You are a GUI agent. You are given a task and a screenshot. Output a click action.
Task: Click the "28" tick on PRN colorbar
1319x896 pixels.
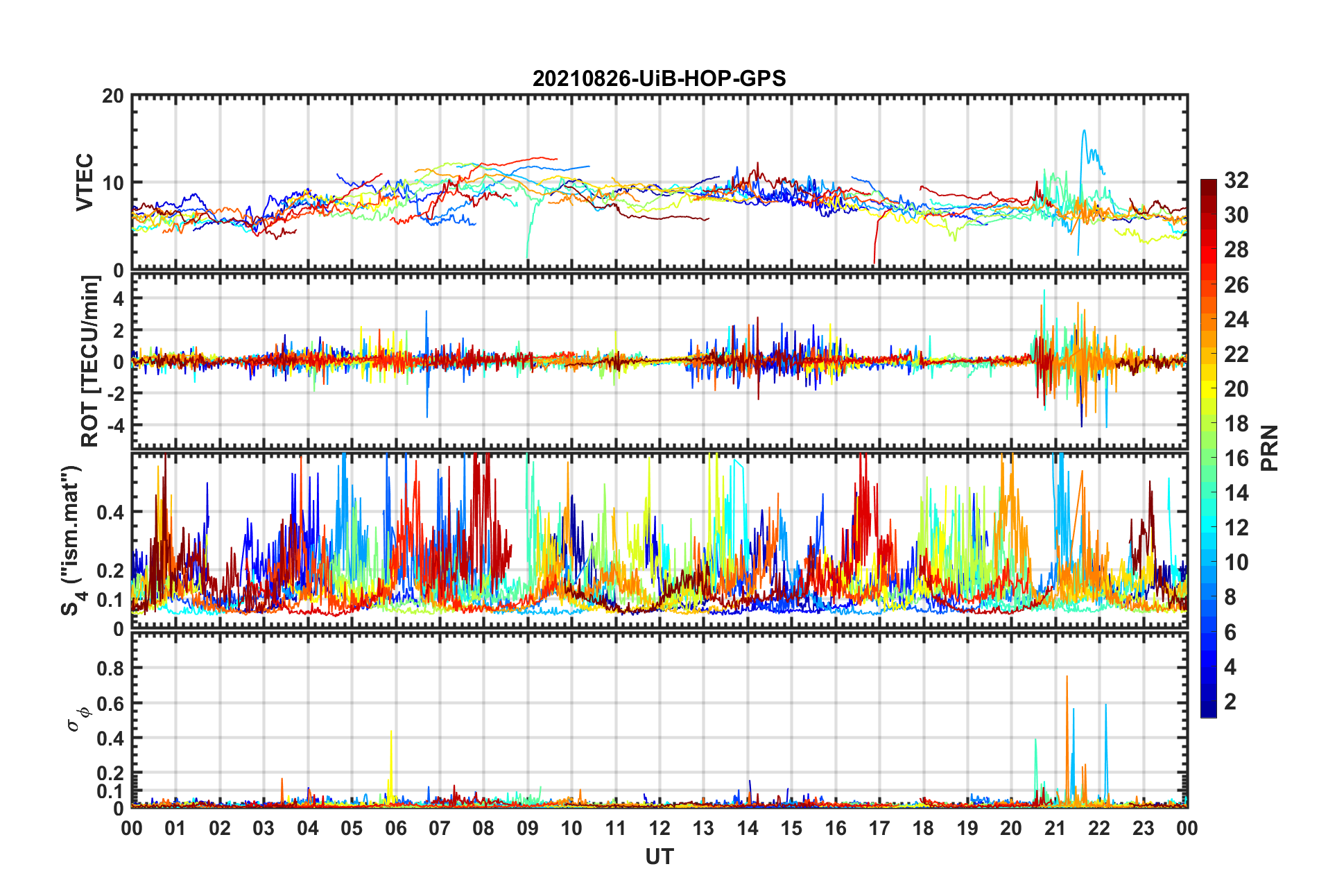tap(1236, 250)
